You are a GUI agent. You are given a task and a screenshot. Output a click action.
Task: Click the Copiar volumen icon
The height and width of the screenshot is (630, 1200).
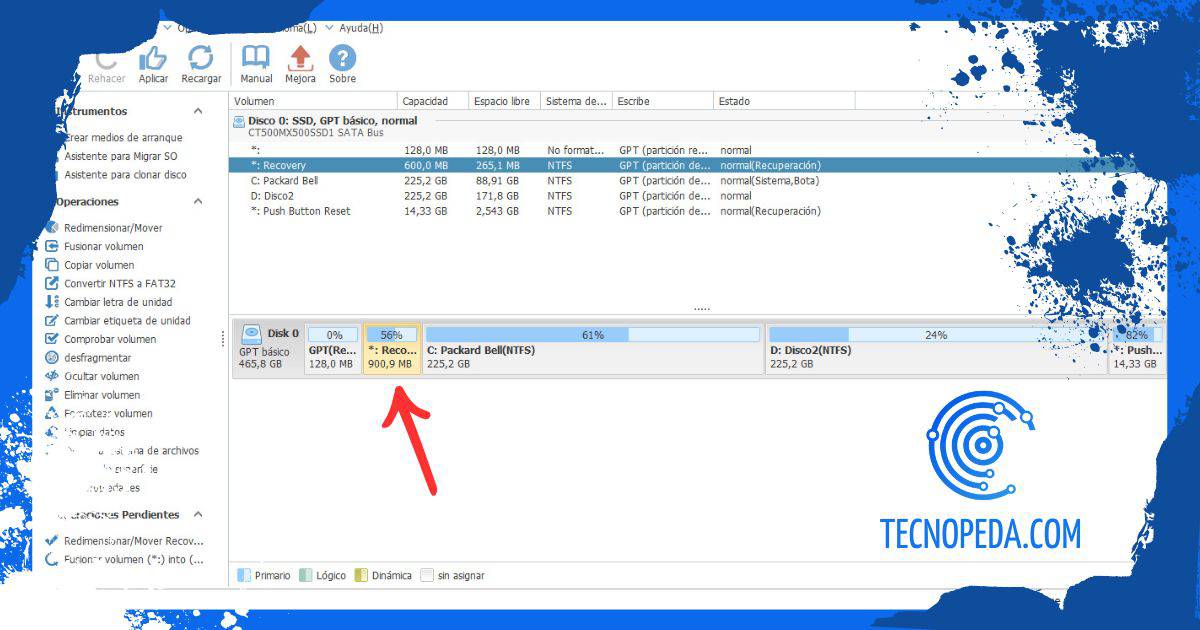53,265
